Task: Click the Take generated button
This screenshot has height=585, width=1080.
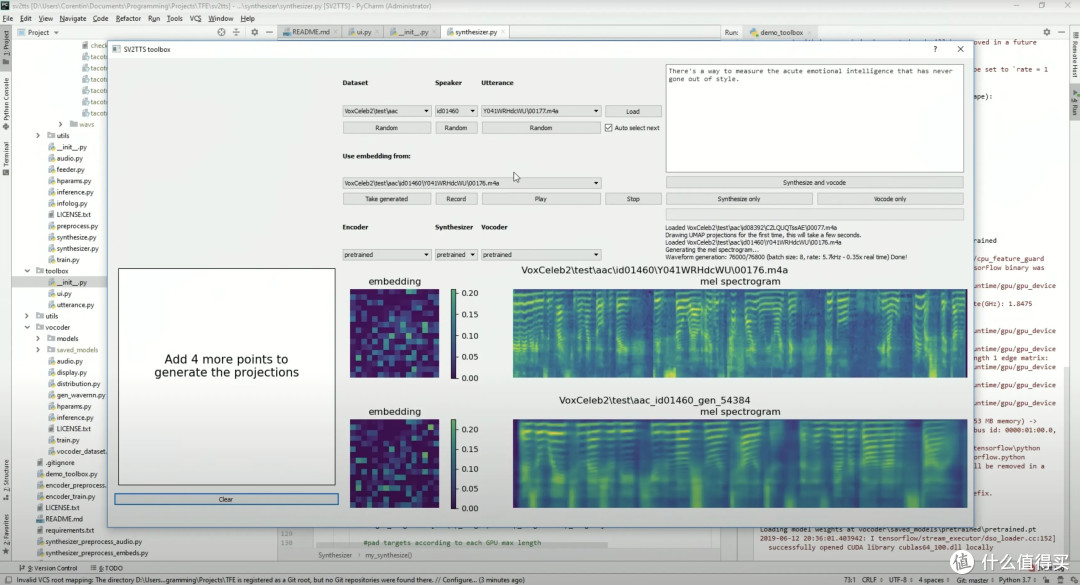Action: click(x=386, y=198)
